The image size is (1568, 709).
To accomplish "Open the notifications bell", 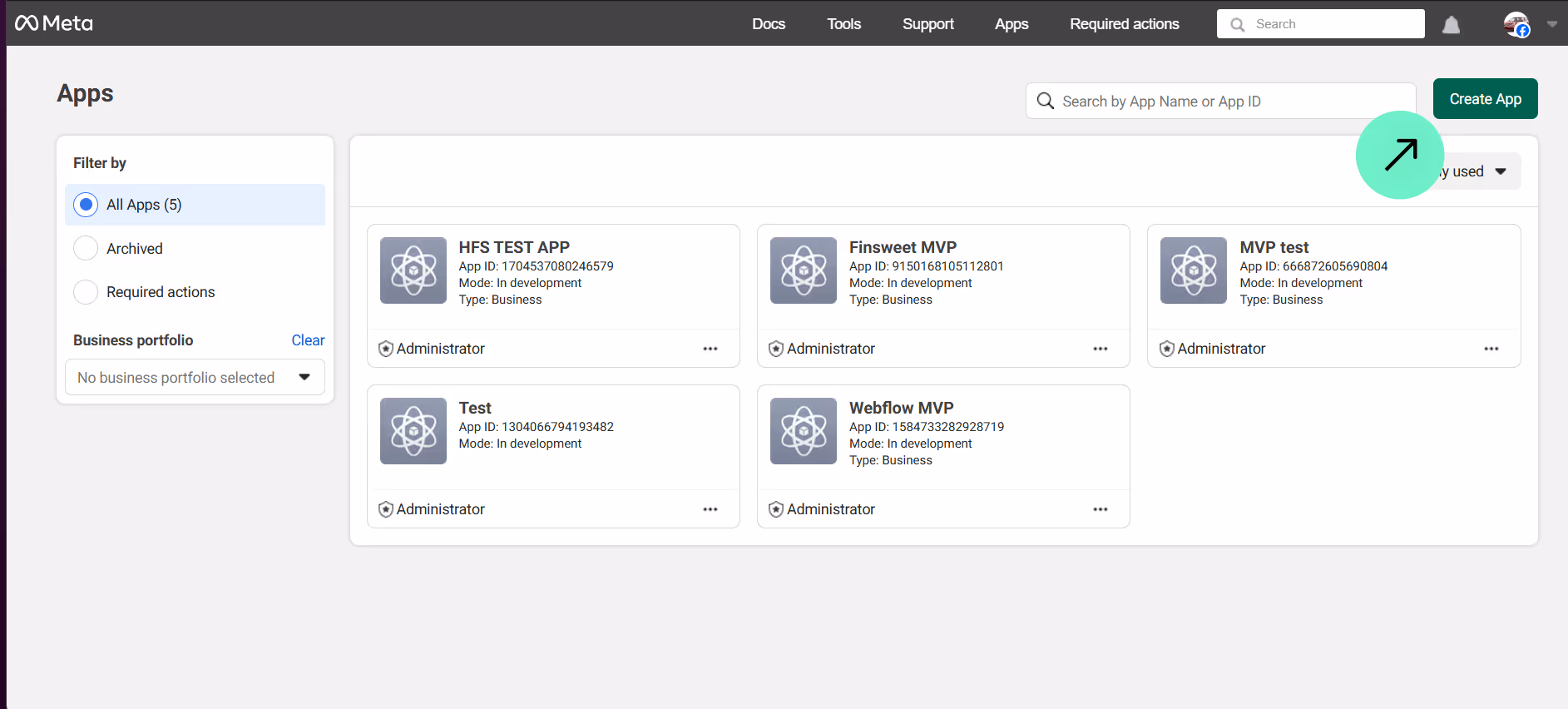I will (1451, 24).
